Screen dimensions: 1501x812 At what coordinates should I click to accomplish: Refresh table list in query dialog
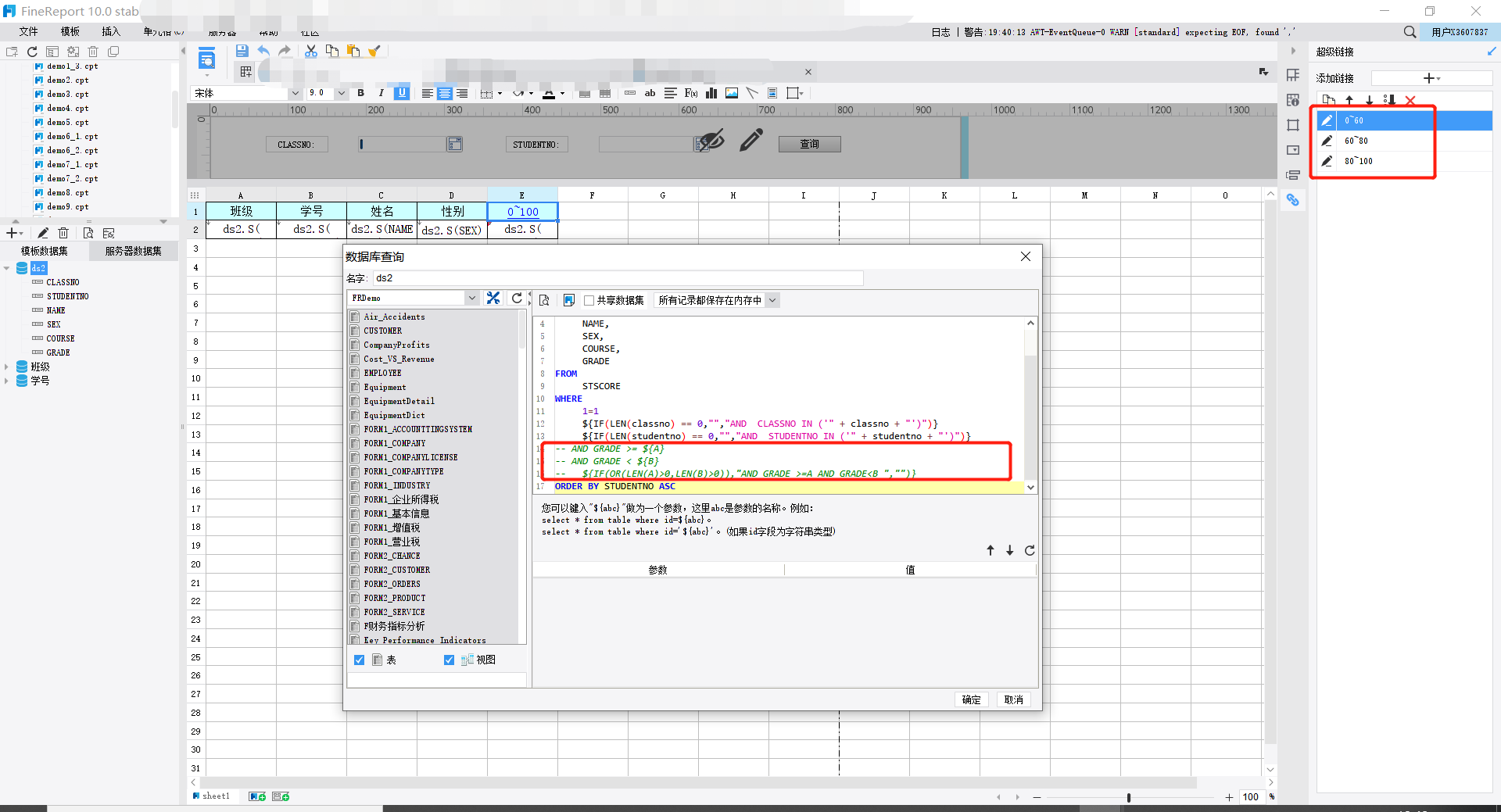(517, 298)
